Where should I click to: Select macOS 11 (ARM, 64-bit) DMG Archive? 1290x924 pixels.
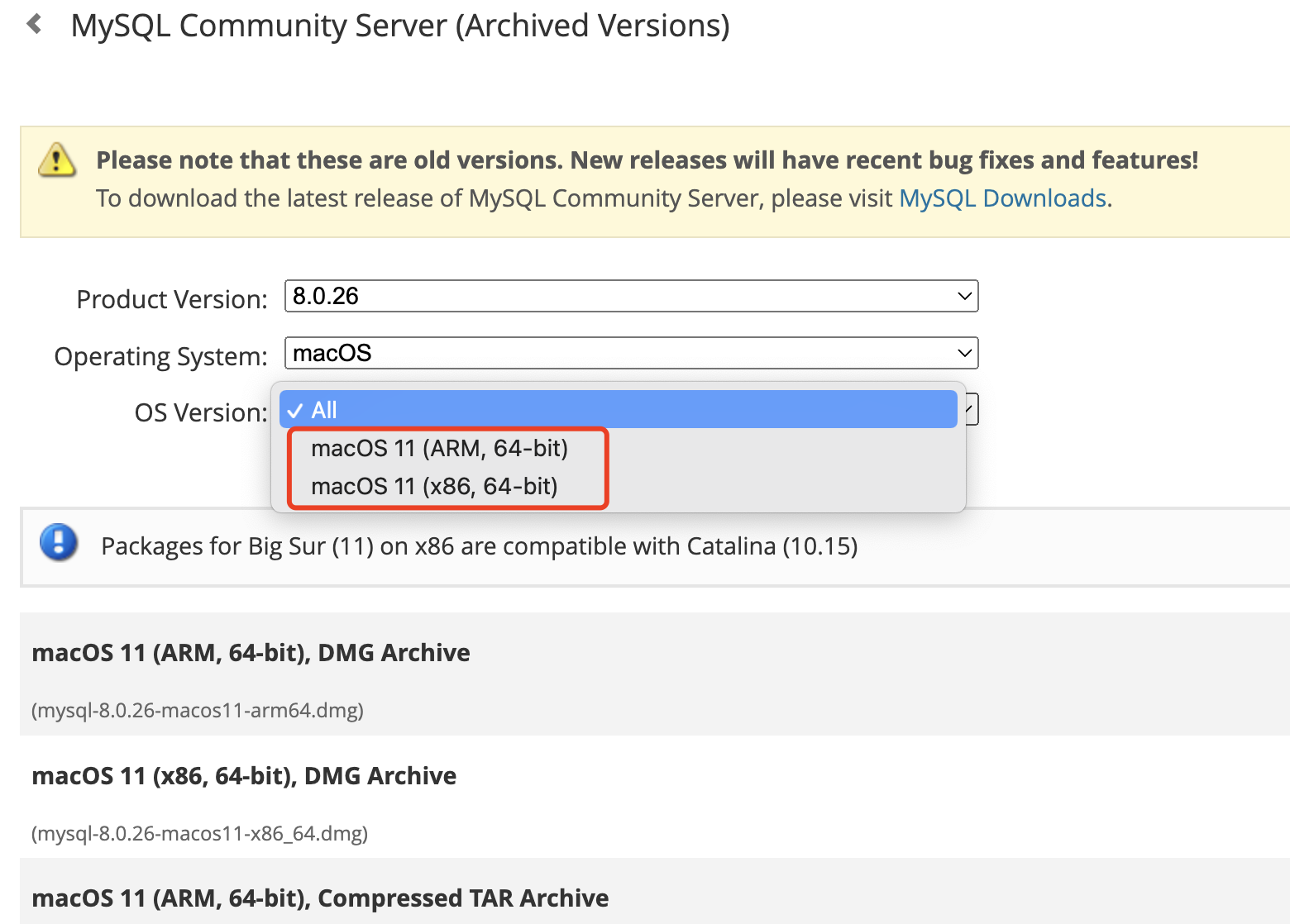click(x=250, y=653)
